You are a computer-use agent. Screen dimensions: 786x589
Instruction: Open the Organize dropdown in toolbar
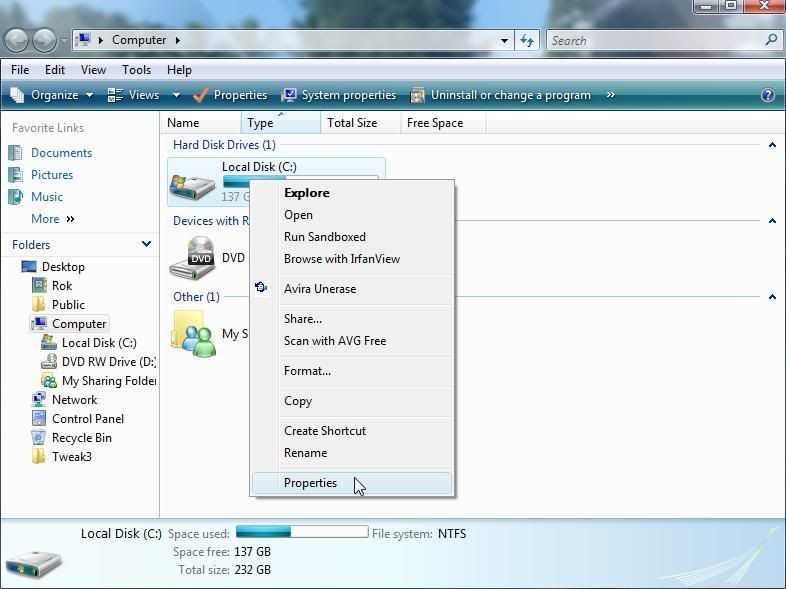click(52, 95)
